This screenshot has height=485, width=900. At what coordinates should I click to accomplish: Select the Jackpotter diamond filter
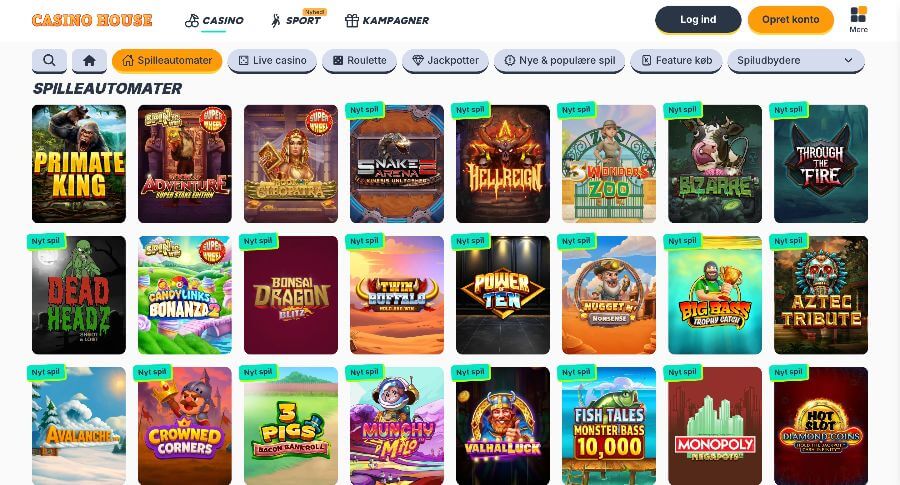tap(445, 60)
